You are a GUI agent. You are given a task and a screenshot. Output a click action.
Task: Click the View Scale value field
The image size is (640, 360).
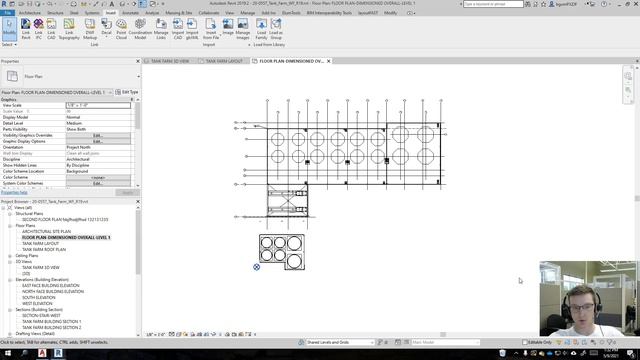[x=98, y=105]
